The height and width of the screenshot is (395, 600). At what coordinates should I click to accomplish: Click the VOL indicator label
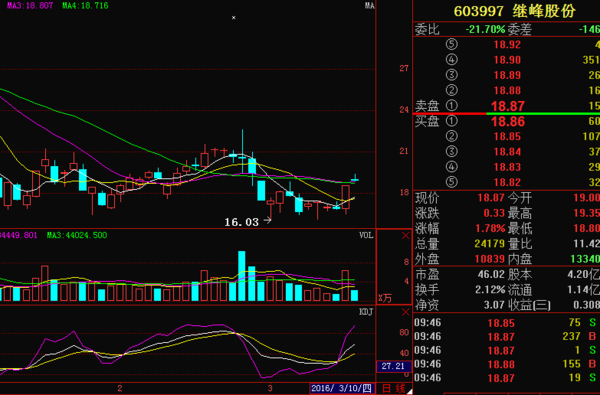point(366,235)
